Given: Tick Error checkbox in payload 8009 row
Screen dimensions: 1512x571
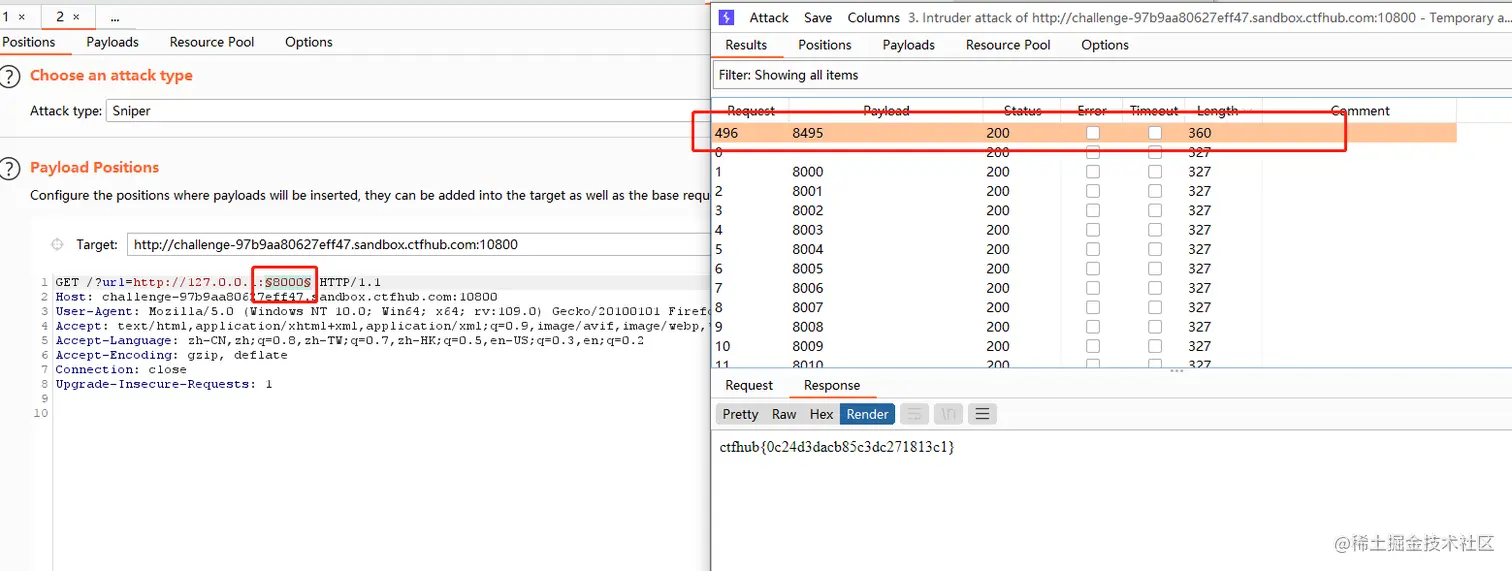Looking at the screenshot, I should 1093,346.
